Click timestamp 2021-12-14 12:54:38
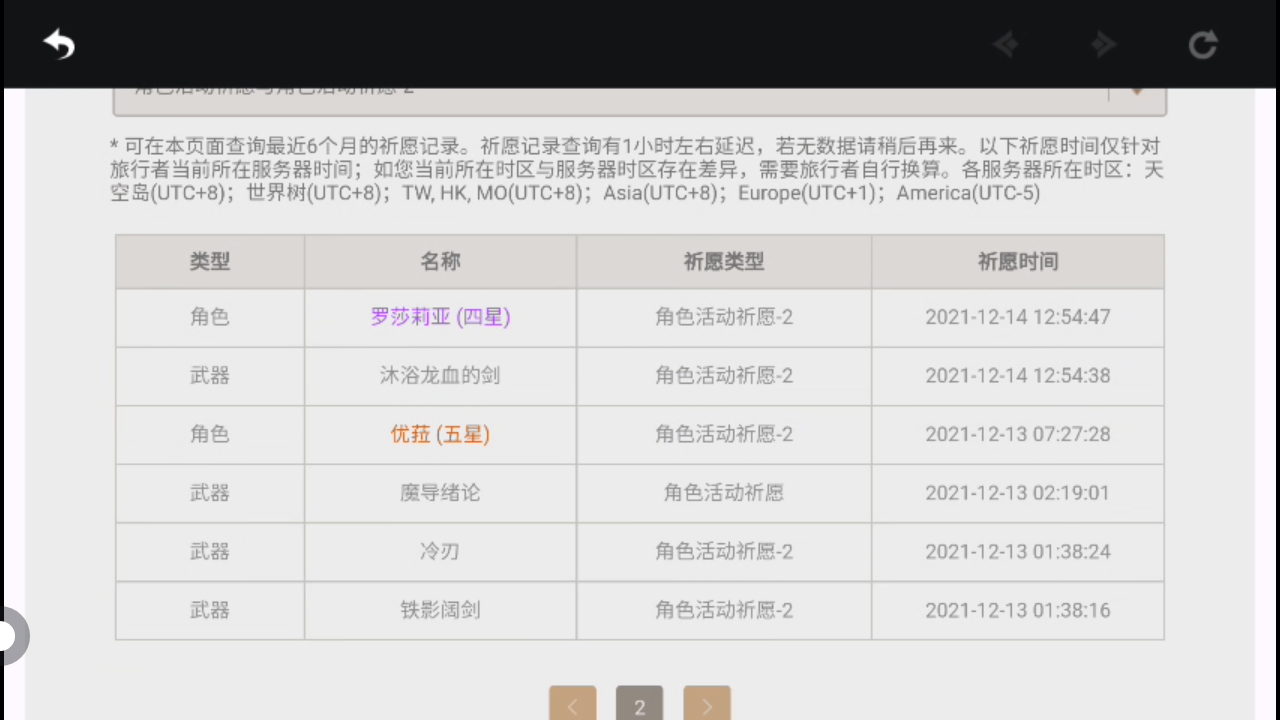This screenshot has width=1280, height=720. (x=1018, y=376)
